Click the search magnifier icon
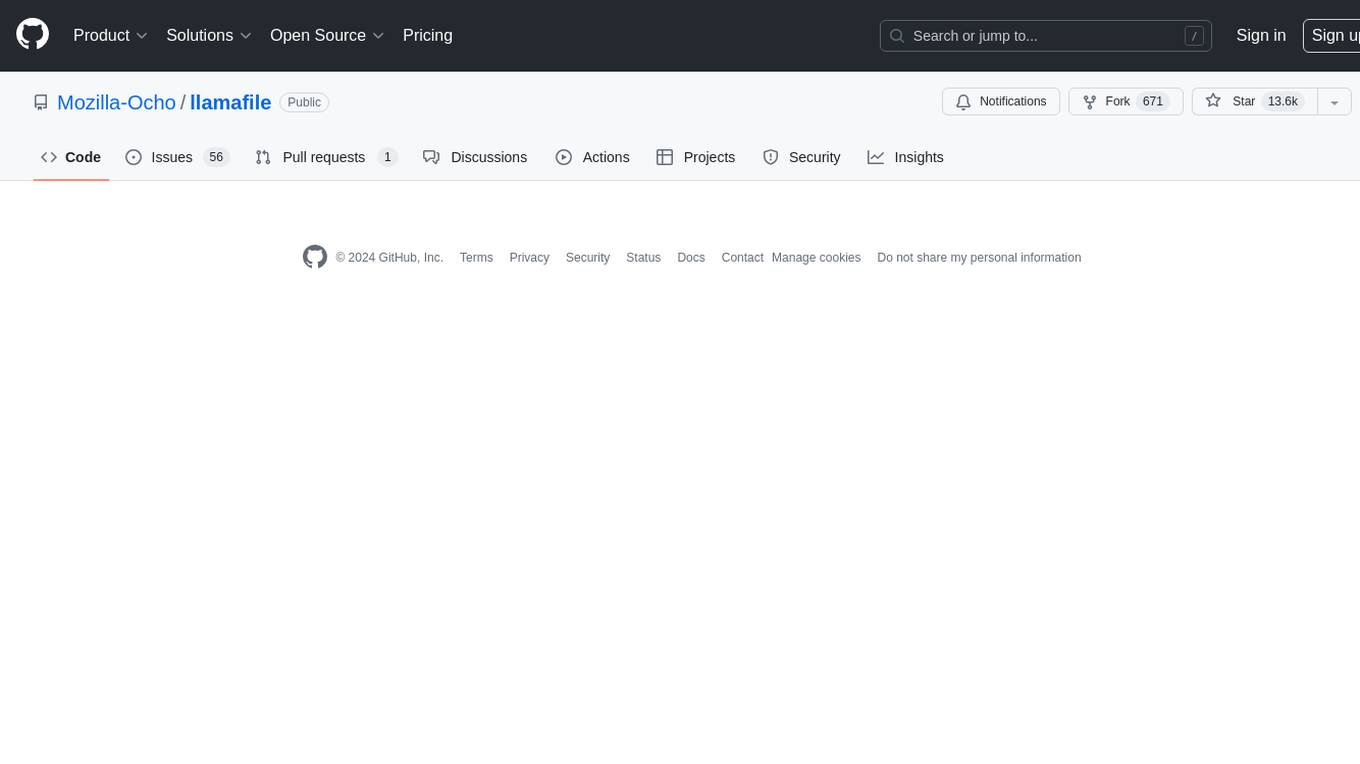The width and height of the screenshot is (1360, 764). click(x=897, y=36)
